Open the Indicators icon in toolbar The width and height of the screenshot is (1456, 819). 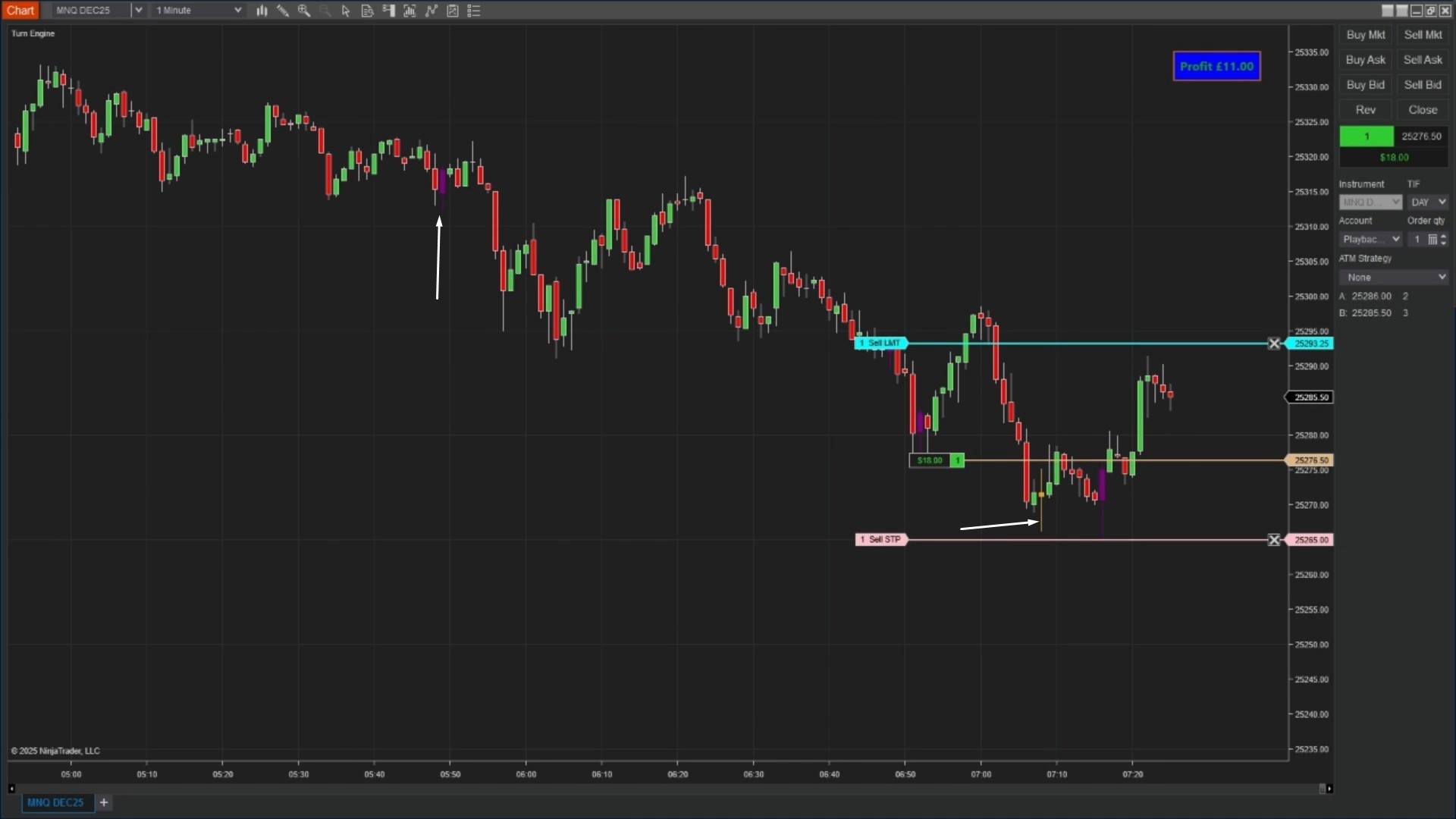410,11
